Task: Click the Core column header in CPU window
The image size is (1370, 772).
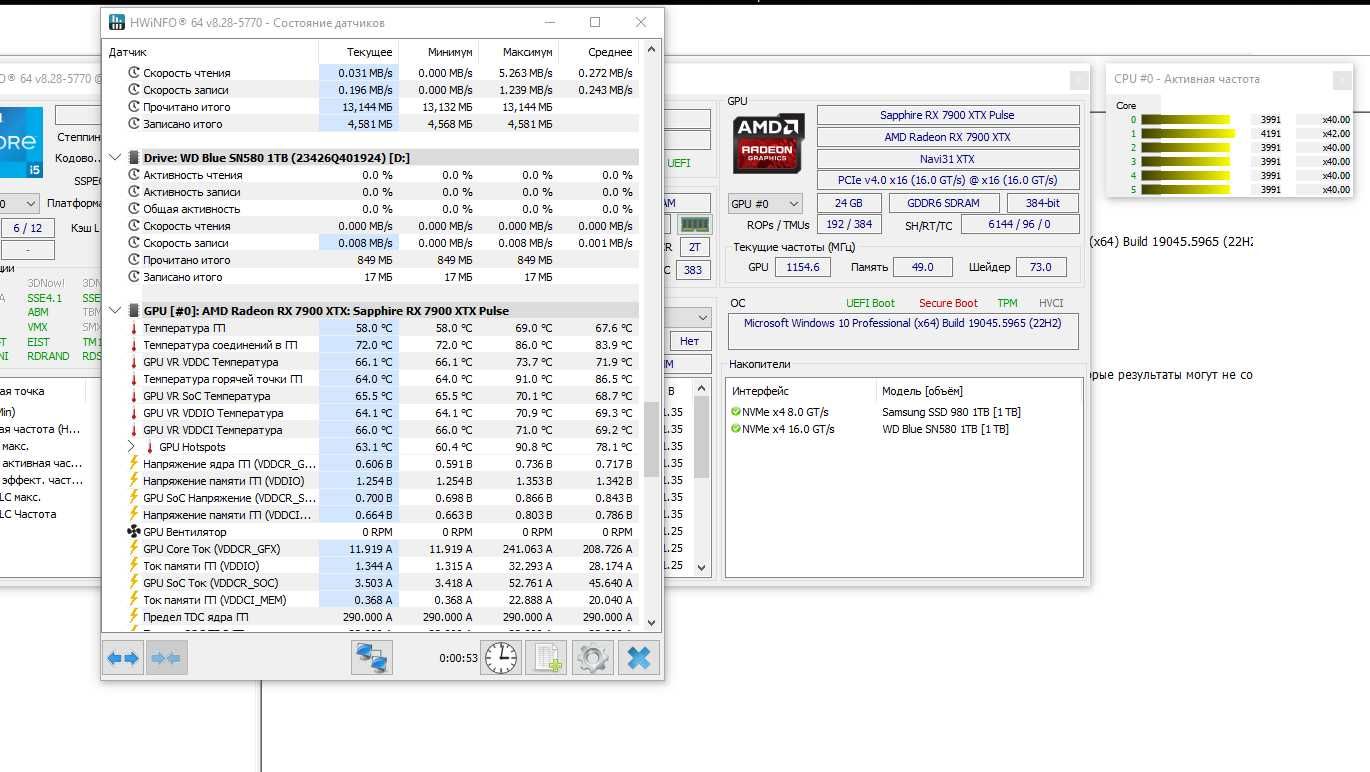Action: tap(1135, 105)
